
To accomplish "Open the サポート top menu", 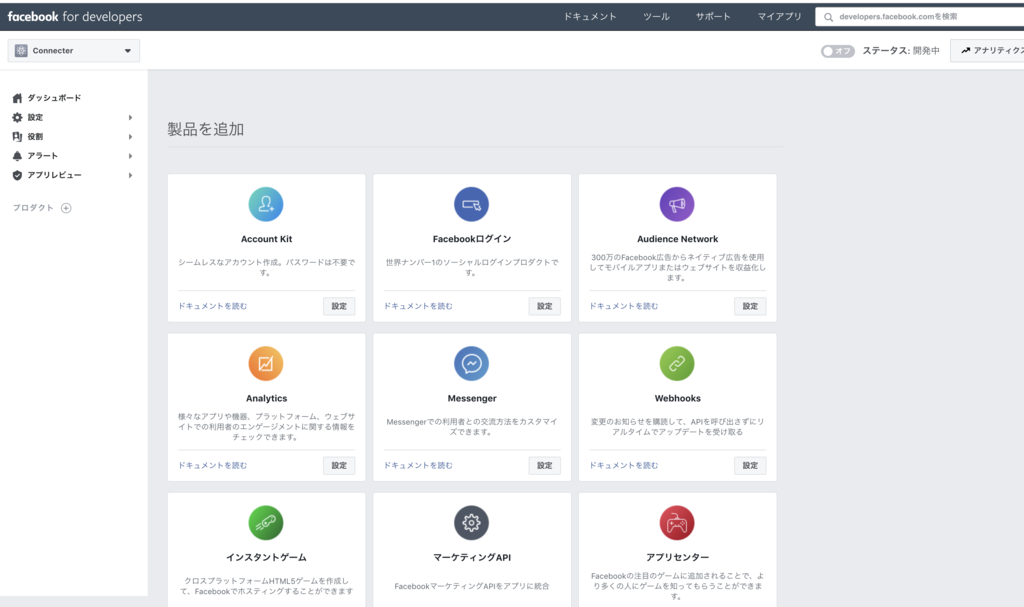I will click(x=713, y=17).
